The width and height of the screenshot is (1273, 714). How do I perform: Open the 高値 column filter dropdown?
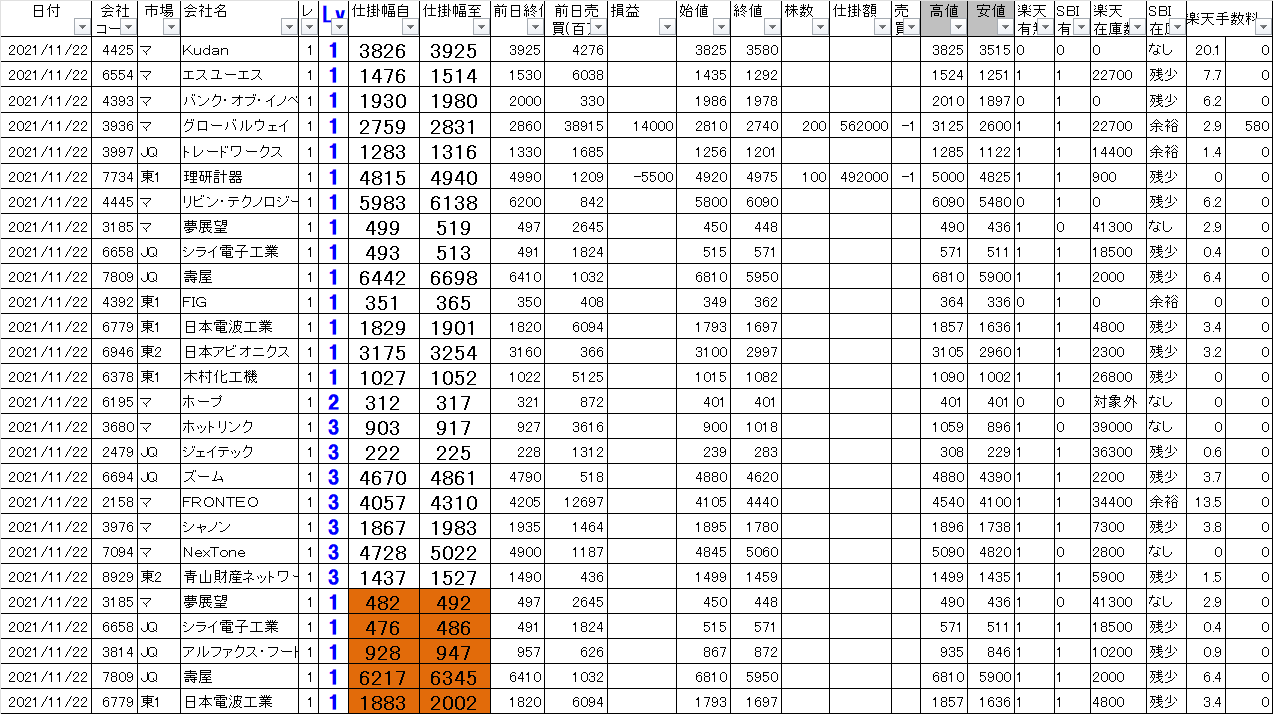(958, 28)
